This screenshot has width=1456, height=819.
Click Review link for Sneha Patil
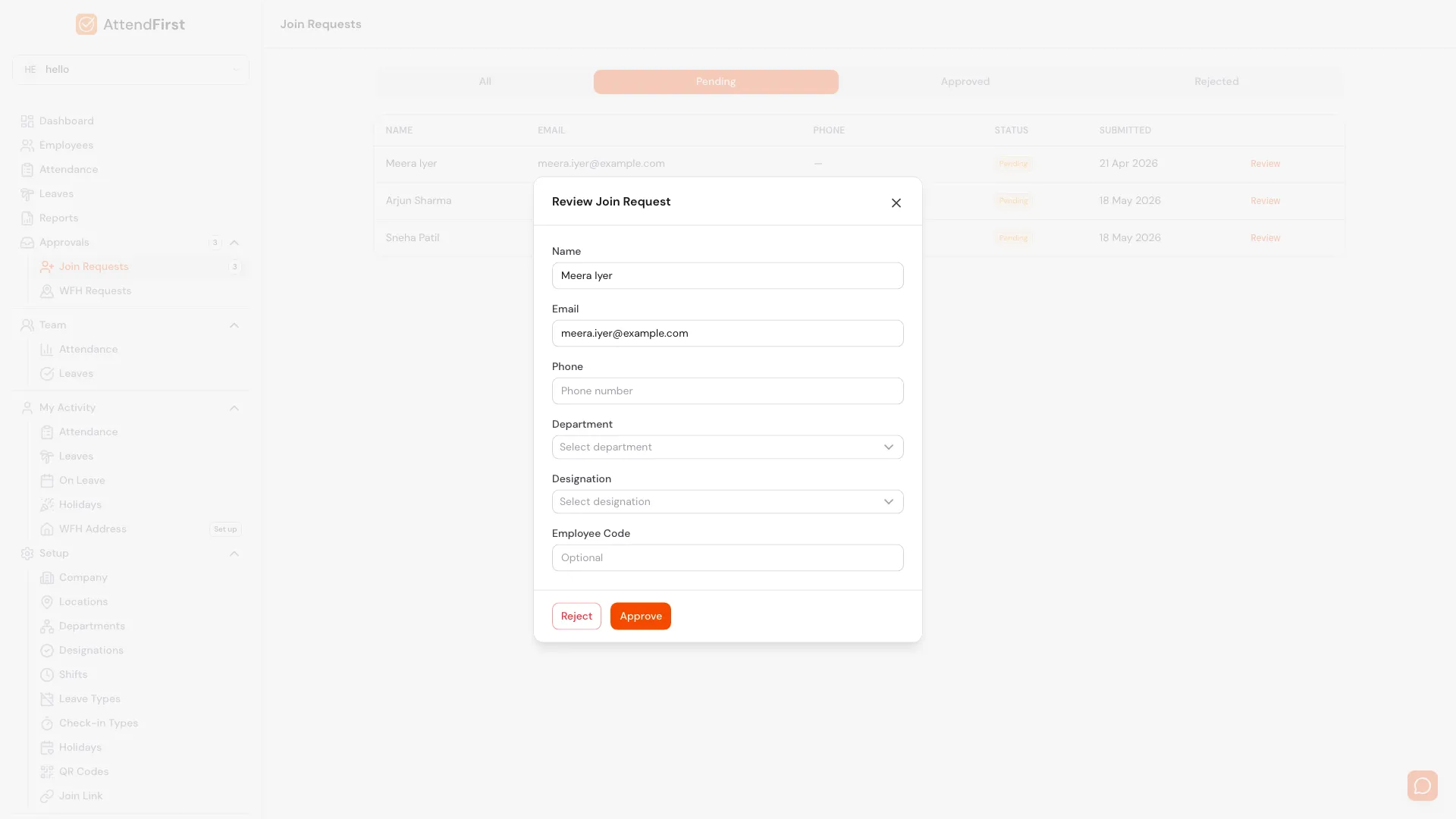click(1265, 238)
